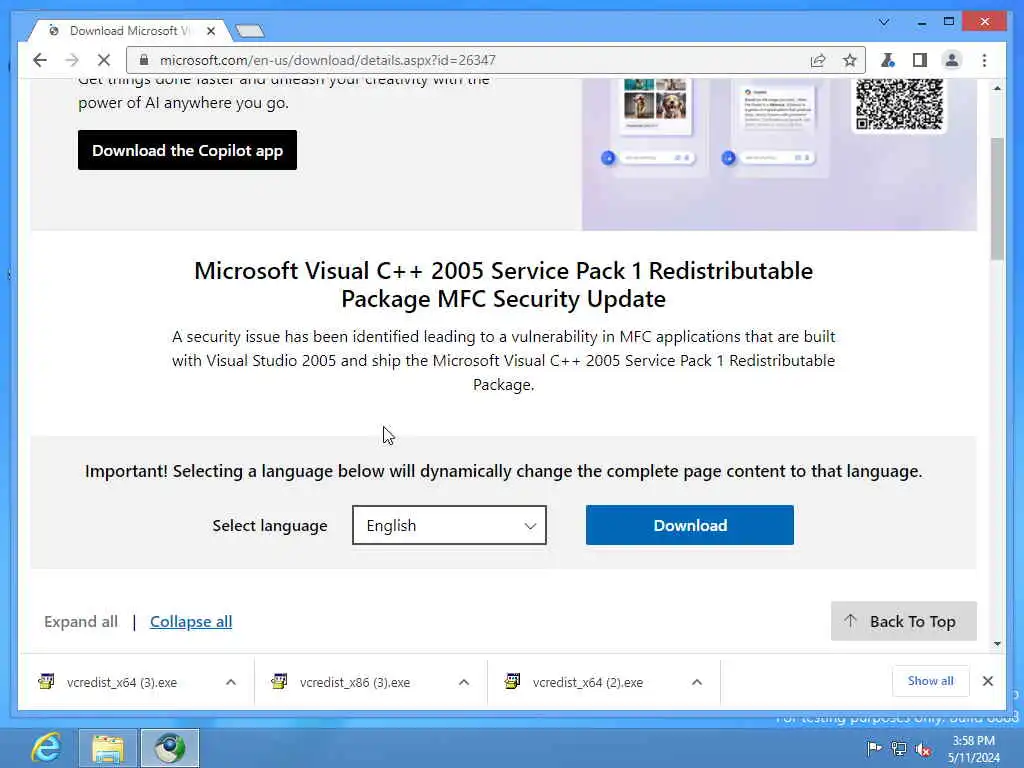Open a new browser tab
1024x768 pixels.
[249, 31]
